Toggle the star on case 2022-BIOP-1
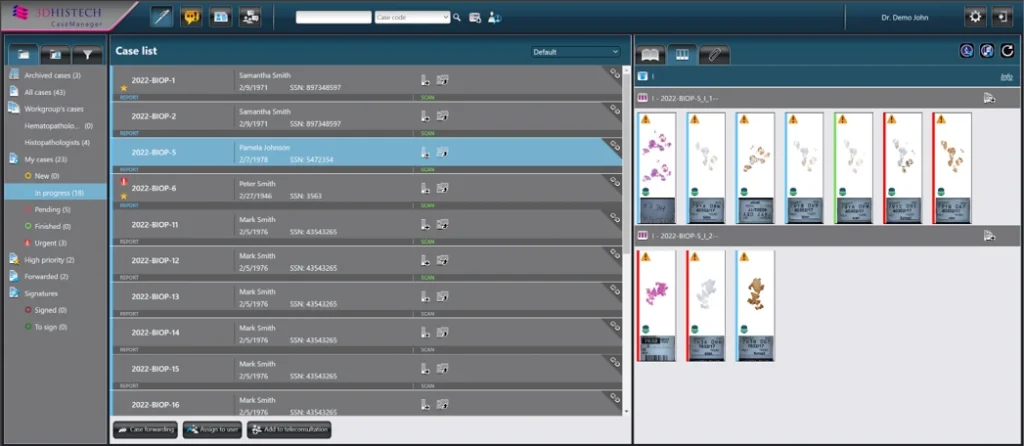This screenshot has height=446, width=1024. tap(123, 88)
